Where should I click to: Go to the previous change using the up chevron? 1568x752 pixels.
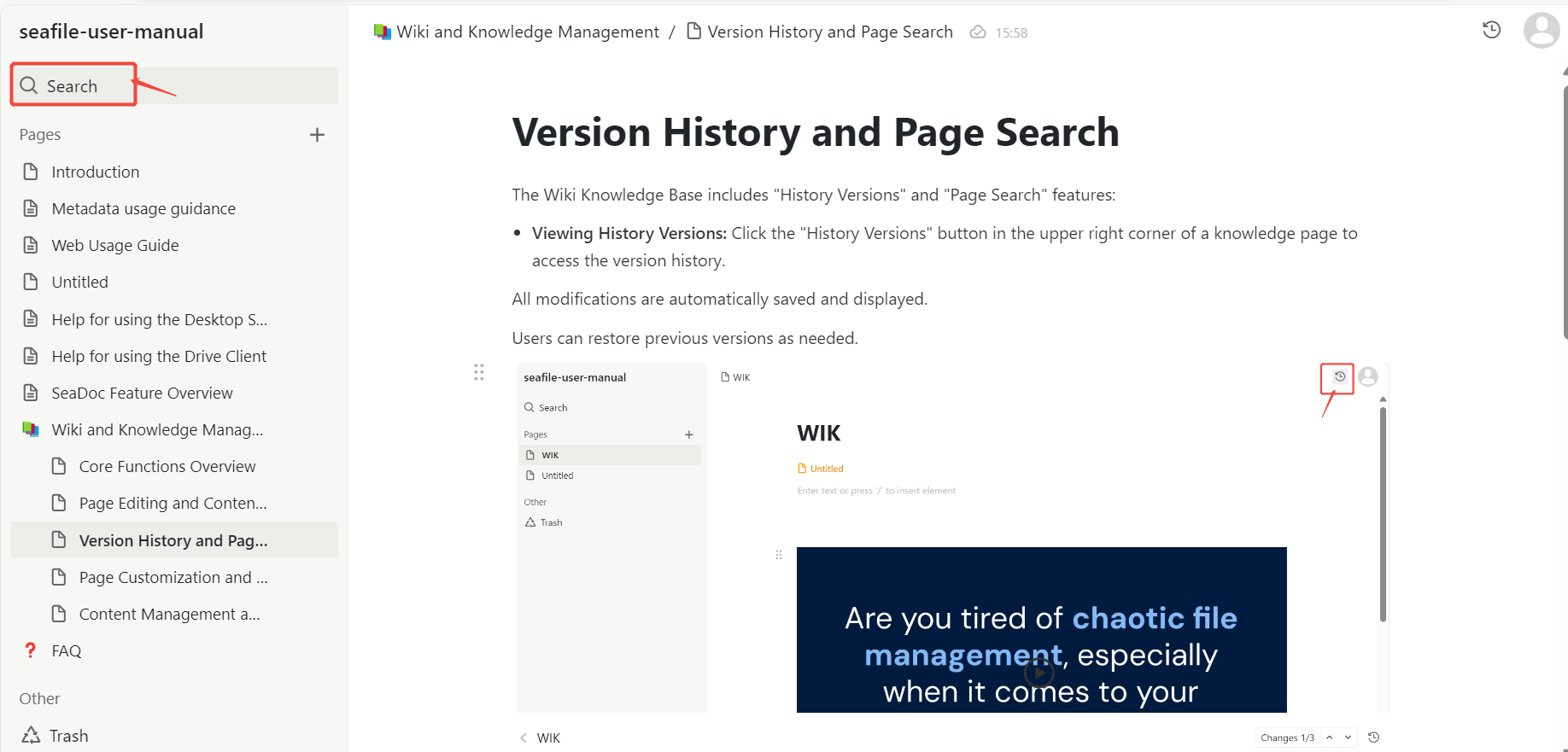(x=1330, y=737)
